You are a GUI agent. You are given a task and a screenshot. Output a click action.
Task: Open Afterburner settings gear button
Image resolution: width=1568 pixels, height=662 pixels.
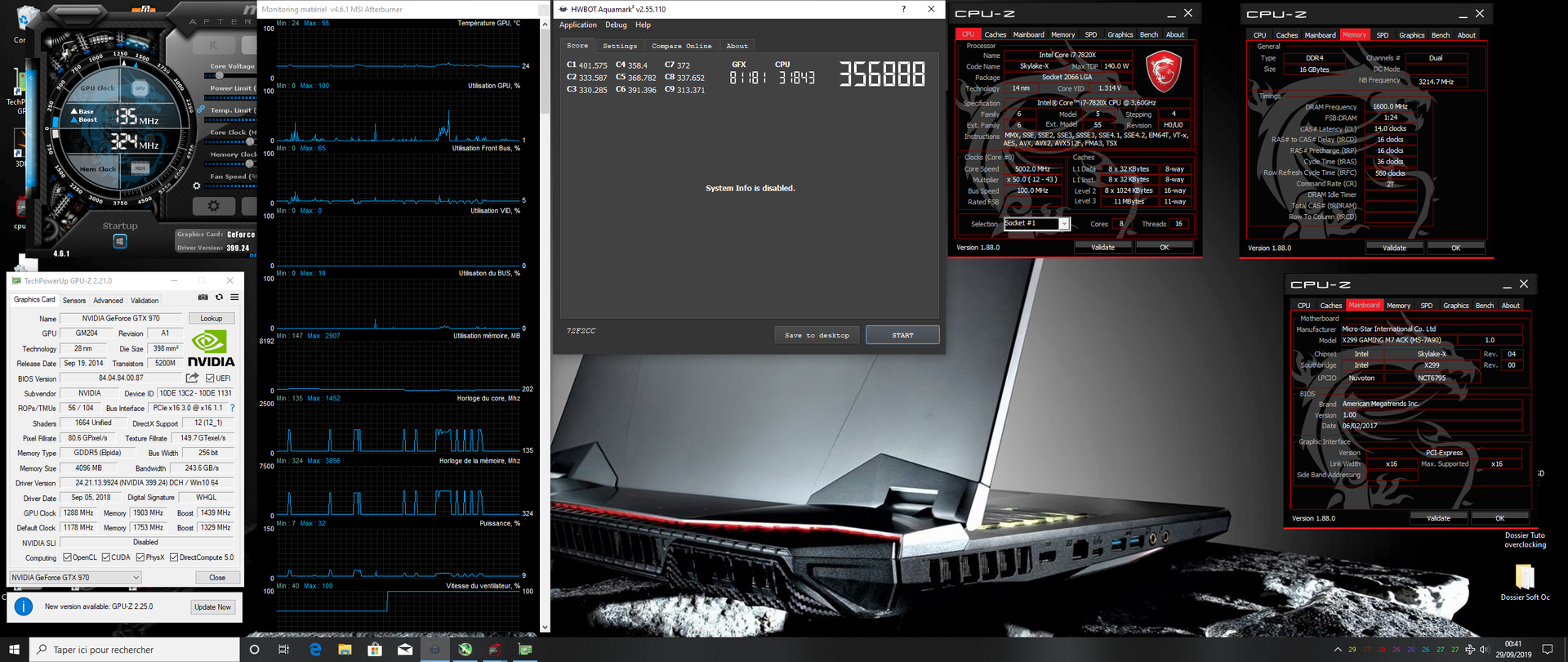(x=213, y=206)
